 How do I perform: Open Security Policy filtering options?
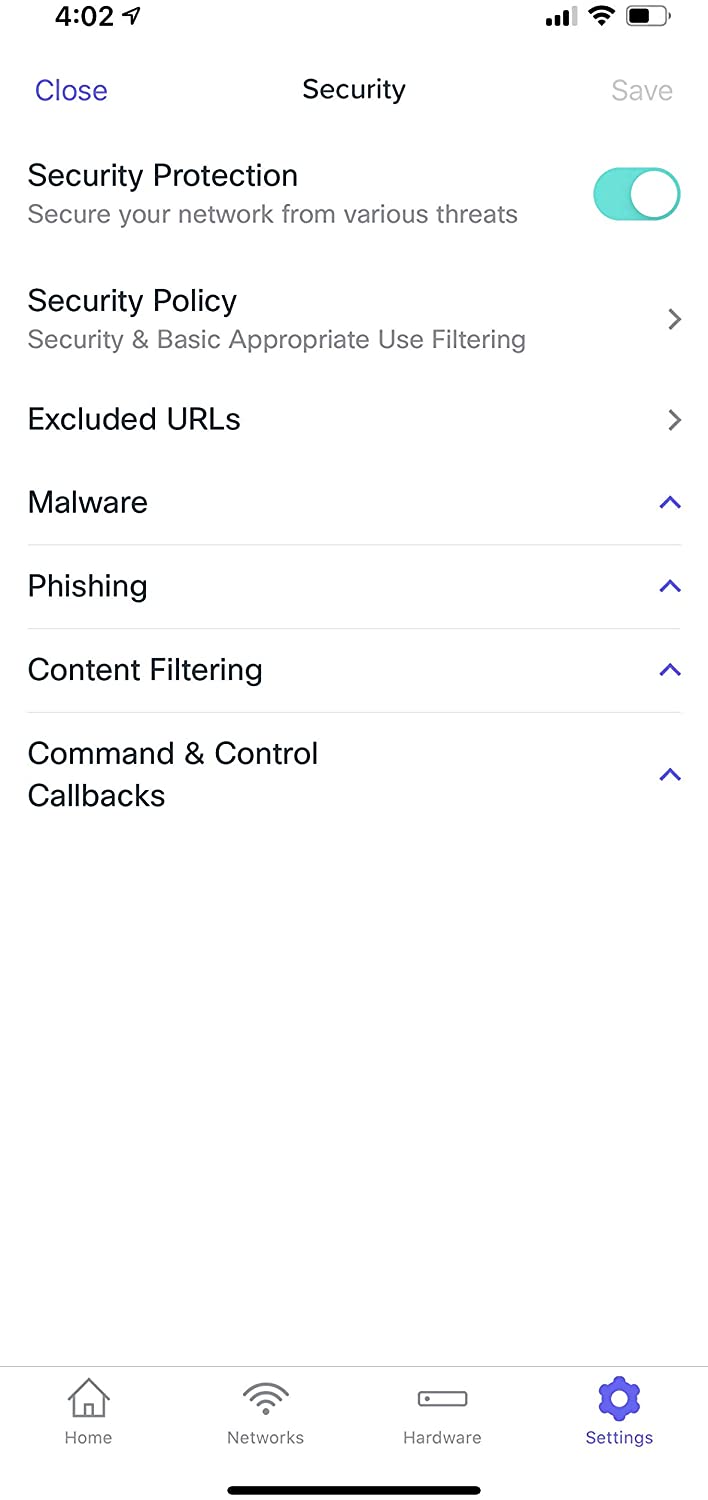click(354, 318)
